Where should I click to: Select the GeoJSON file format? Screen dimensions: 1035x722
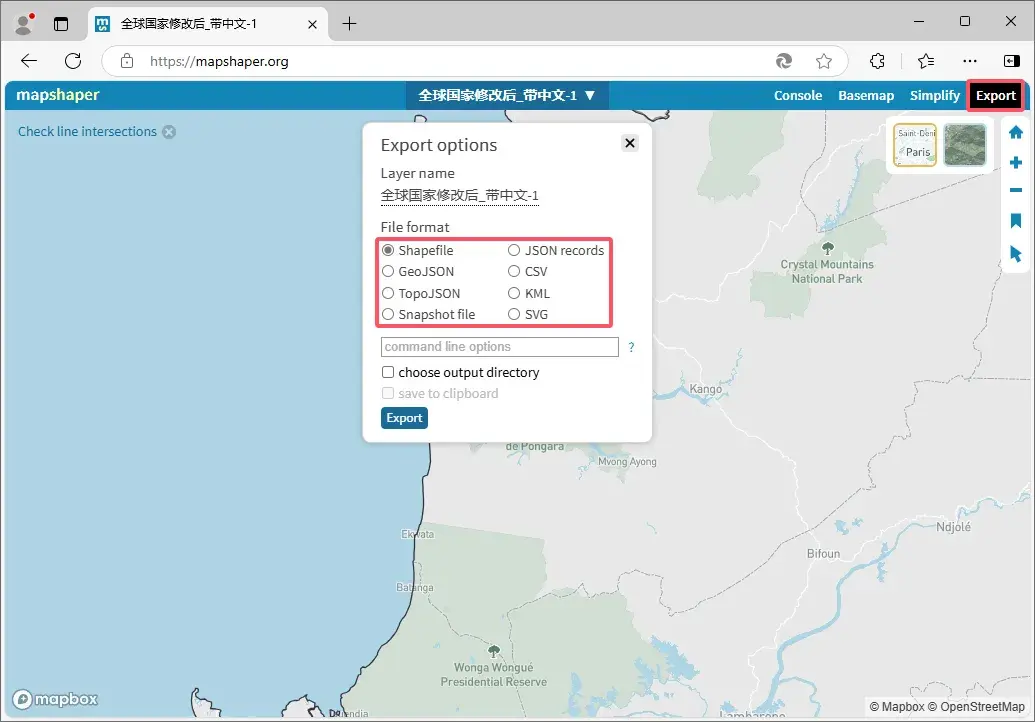point(388,271)
